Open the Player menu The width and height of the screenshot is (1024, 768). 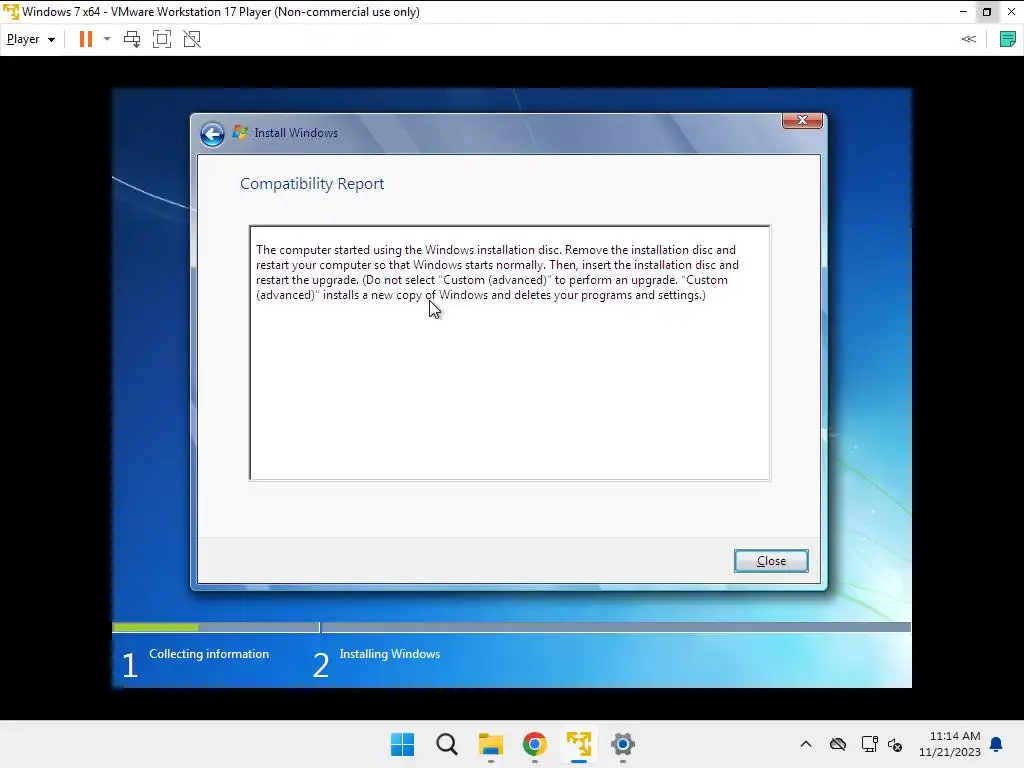click(x=31, y=39)
